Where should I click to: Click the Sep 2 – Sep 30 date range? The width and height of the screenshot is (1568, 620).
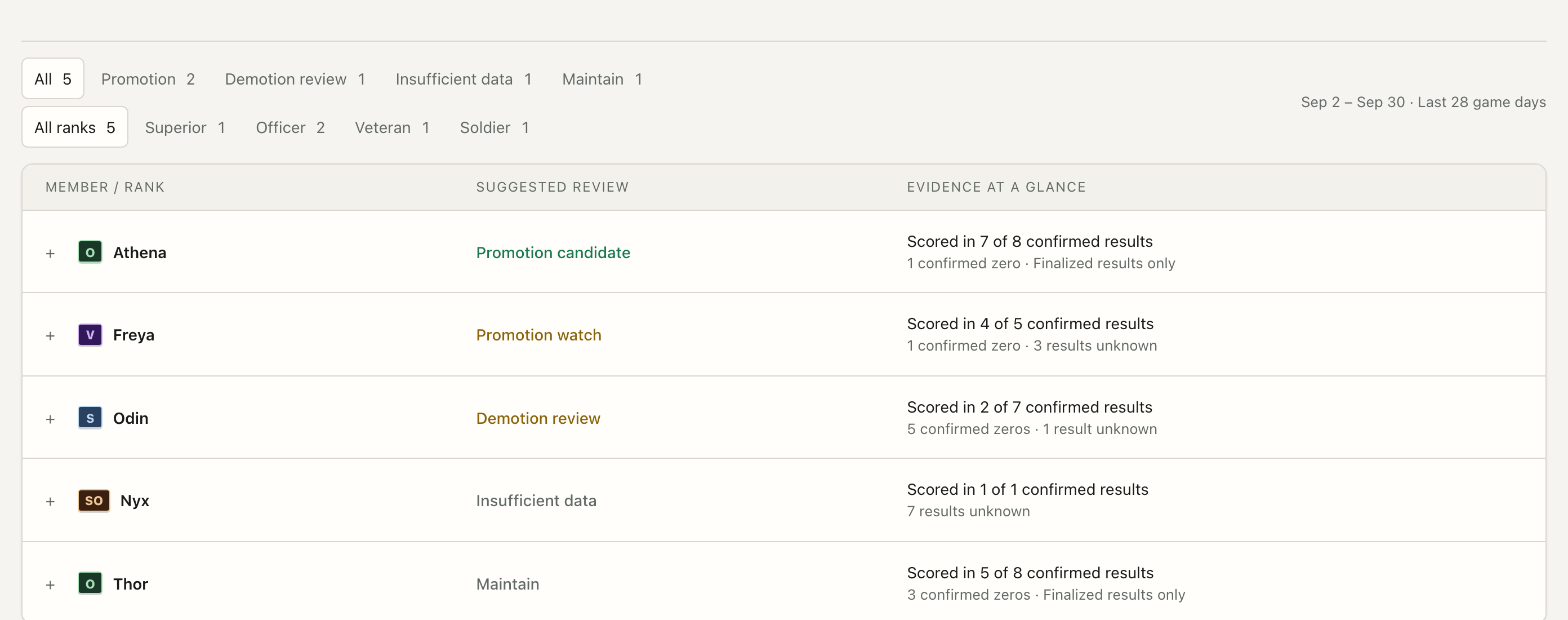point(1352,101)
